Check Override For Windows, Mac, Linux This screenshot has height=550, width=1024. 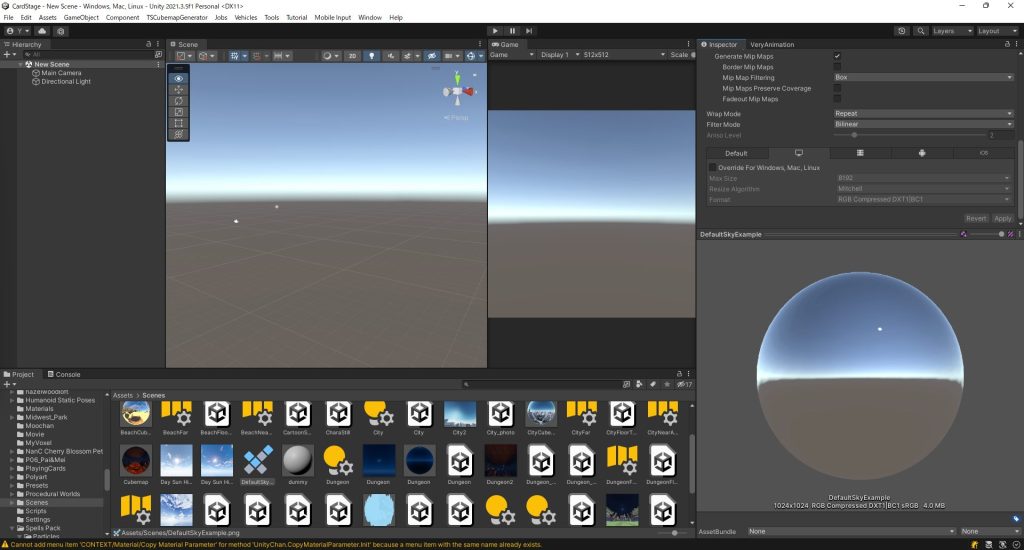tap(712, 167)
